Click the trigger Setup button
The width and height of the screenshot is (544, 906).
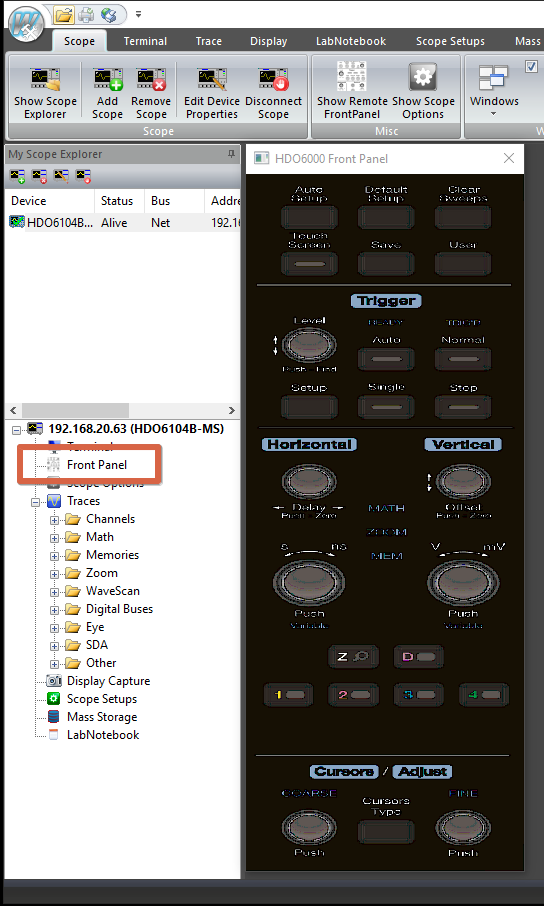309,407
